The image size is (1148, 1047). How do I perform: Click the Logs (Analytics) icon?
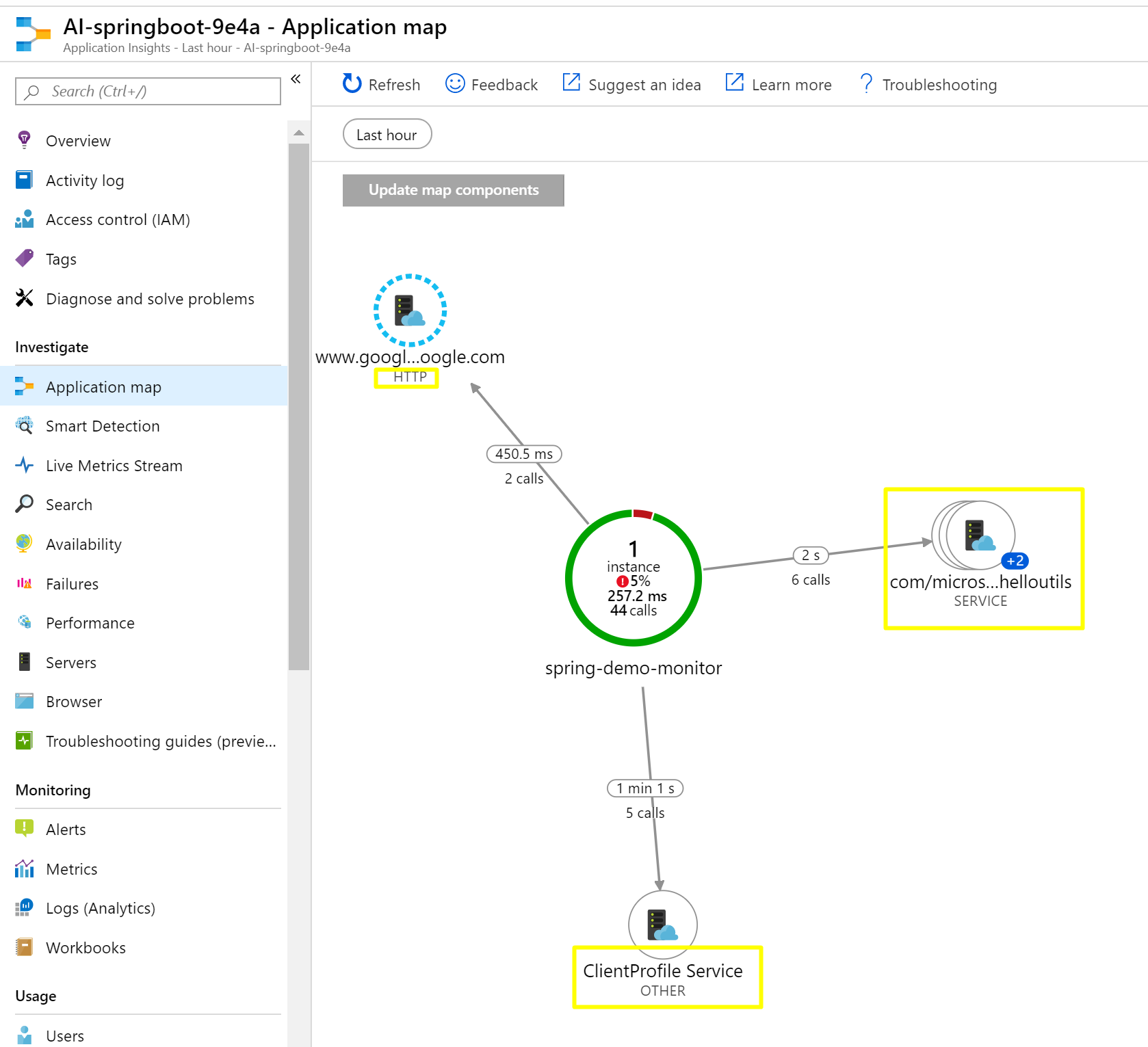pos(25,907)
